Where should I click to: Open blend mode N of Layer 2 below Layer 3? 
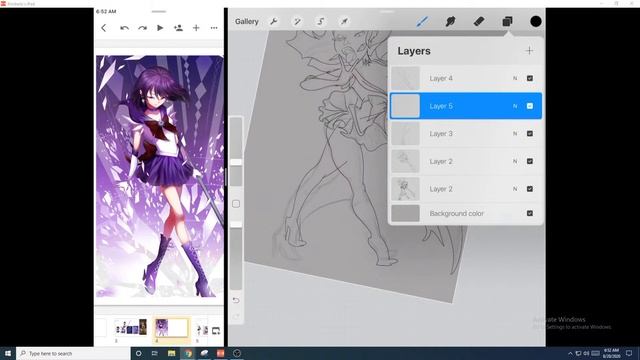[x=515, y=161]
